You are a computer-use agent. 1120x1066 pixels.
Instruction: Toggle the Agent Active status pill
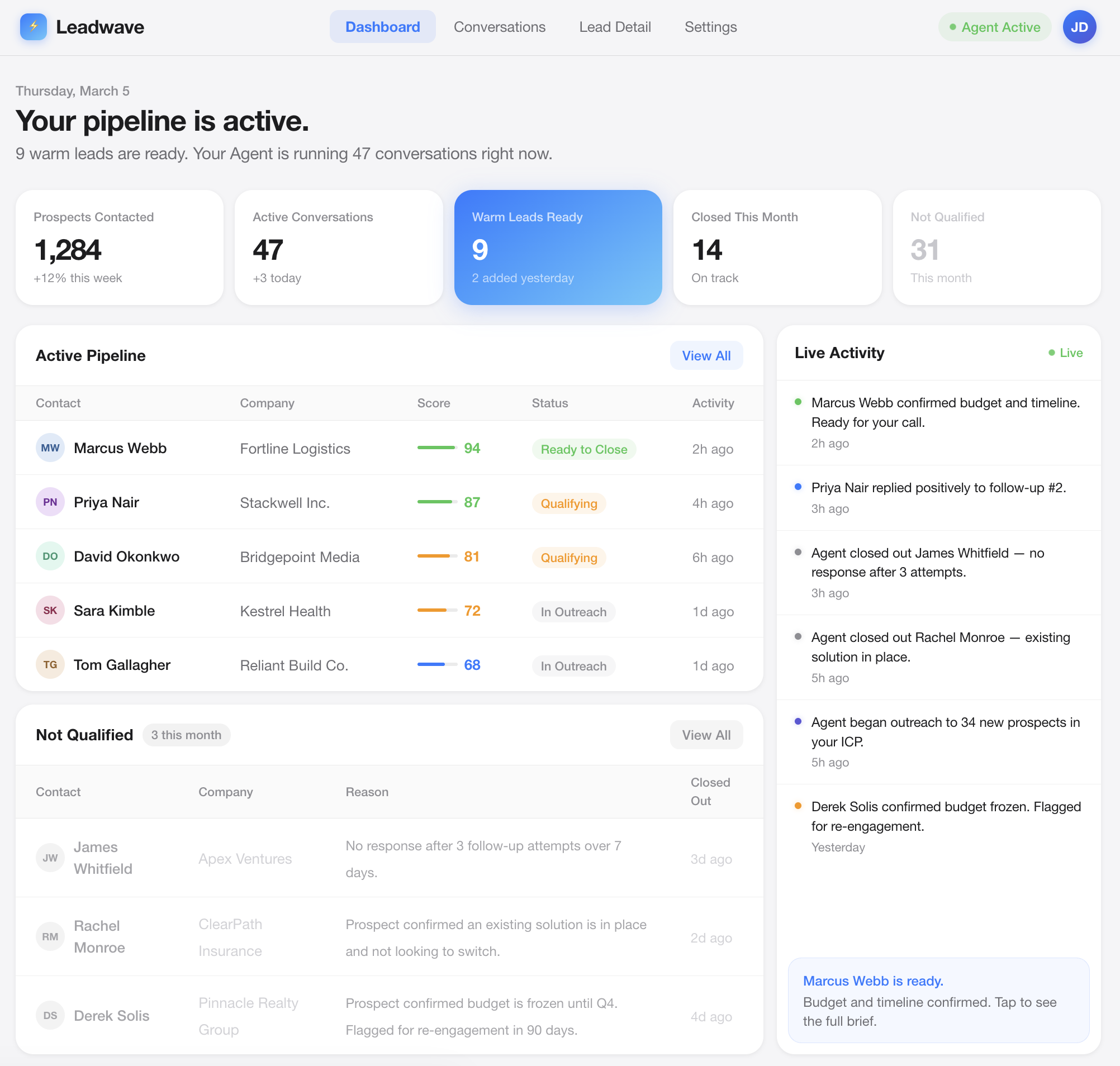[994, 27]
